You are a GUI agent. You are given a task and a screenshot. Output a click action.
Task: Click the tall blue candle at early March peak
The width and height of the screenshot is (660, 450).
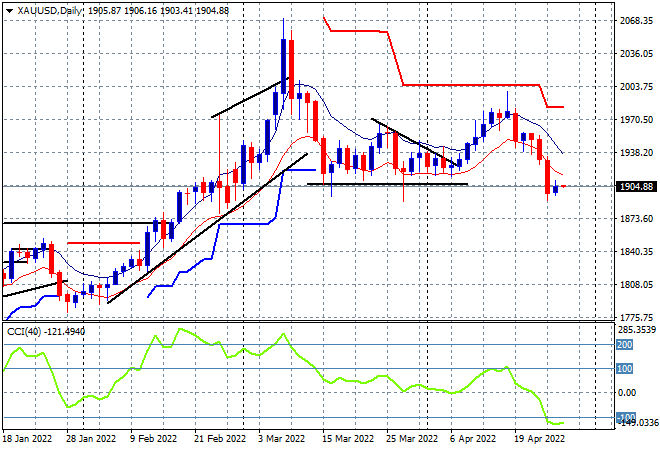283,67
